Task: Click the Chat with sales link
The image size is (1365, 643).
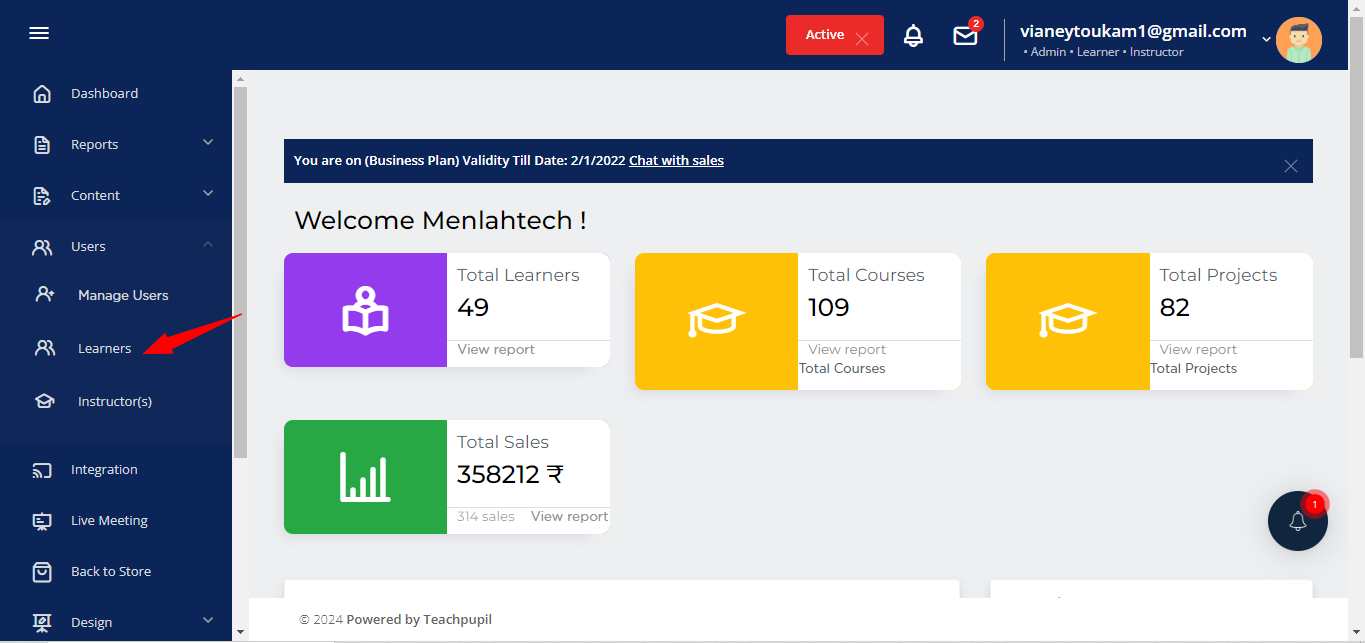Action: coord(676,161)
